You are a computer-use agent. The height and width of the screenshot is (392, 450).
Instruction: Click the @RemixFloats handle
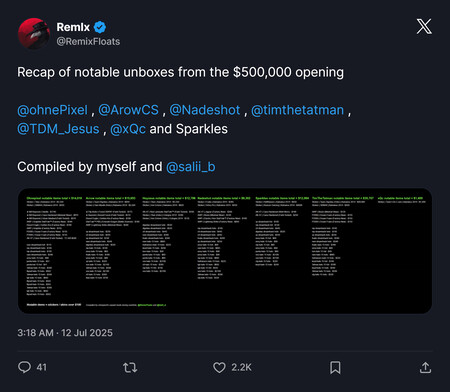[88, 42]
